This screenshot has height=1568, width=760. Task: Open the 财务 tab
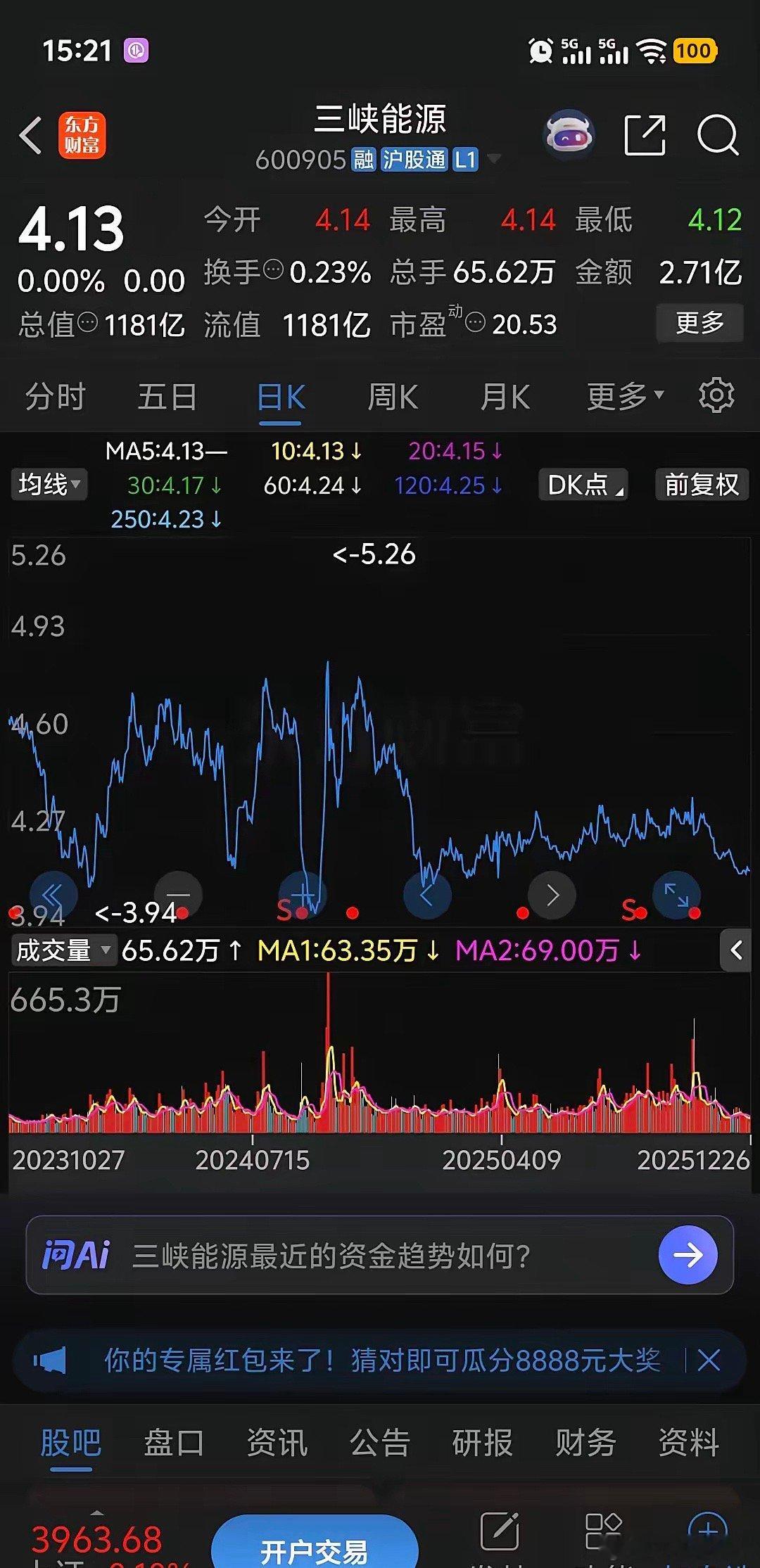point(585,1442)
